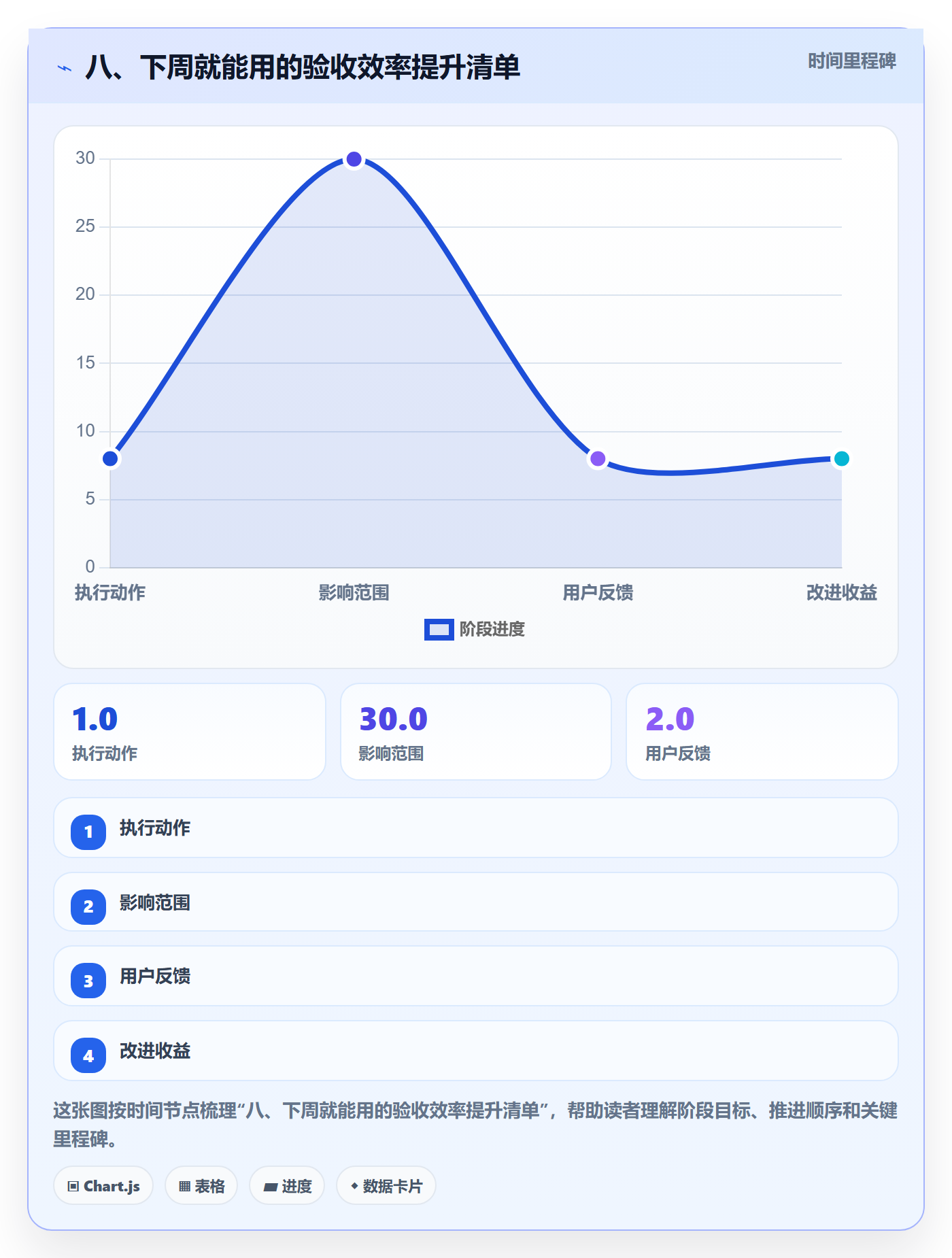Click the 进度 tag chip

(x=287, y=1186)
